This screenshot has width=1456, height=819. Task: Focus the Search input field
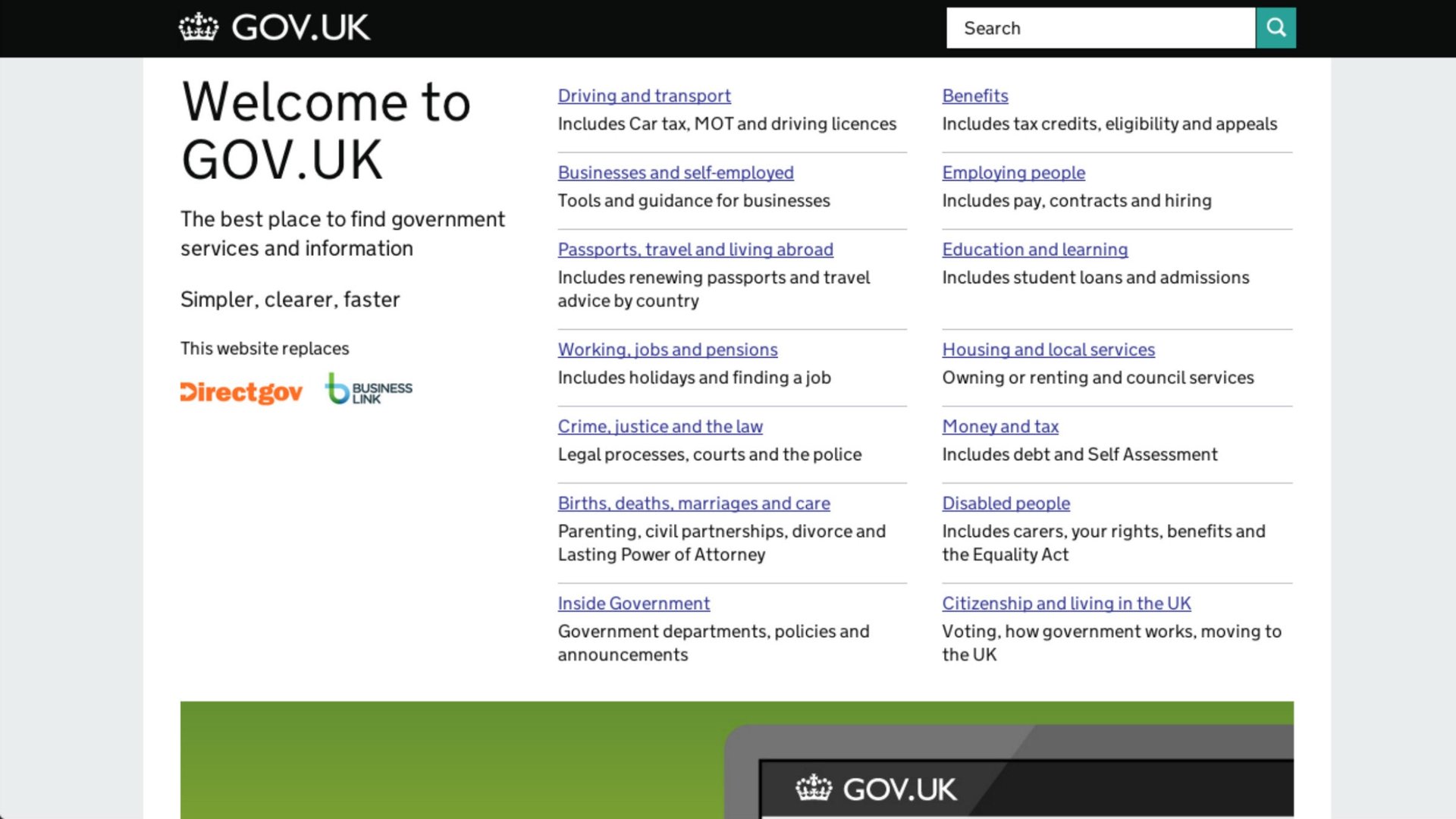(1100, 28)
